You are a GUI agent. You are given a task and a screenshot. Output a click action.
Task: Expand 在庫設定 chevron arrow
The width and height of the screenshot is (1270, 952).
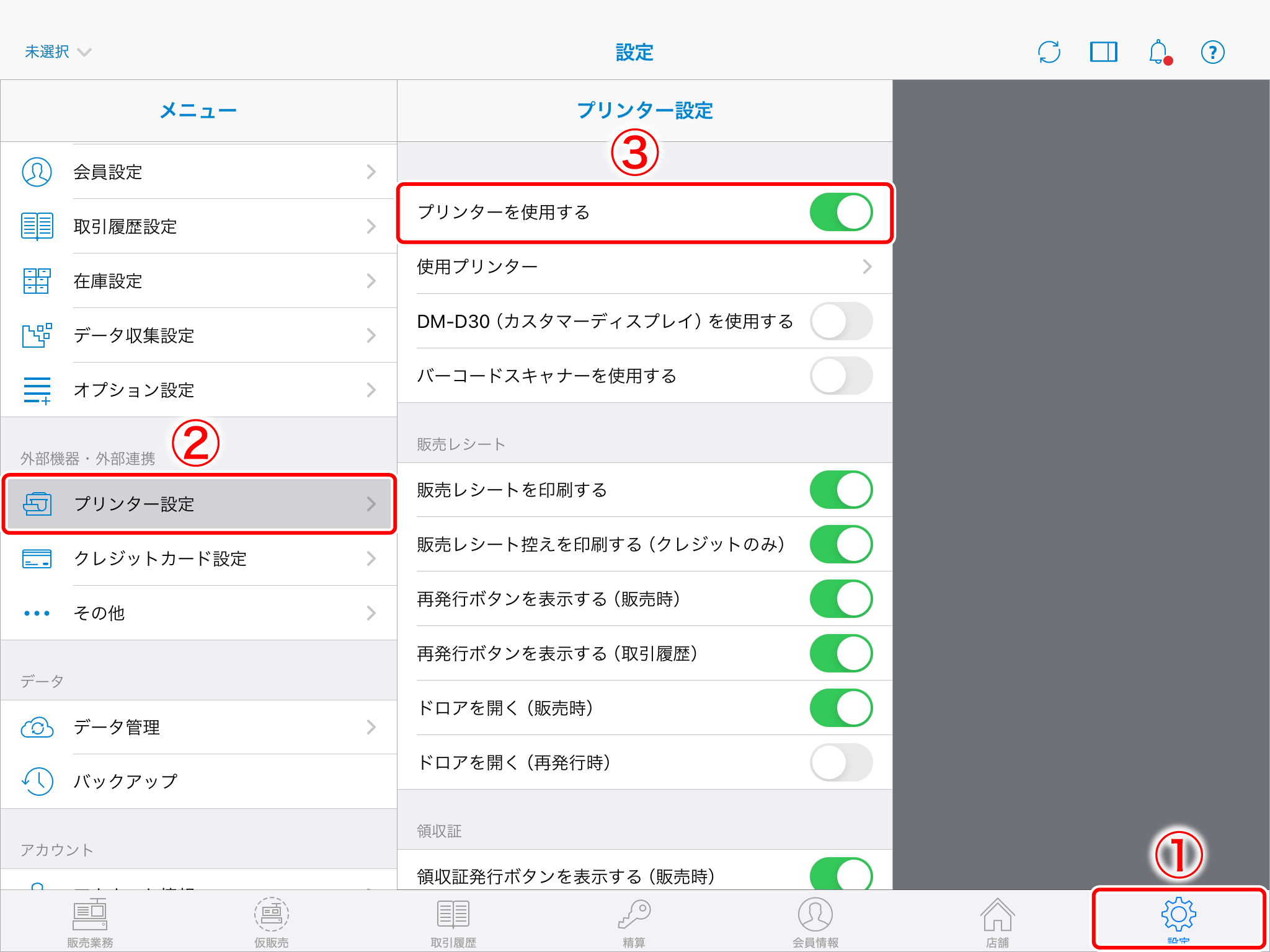(371, 281)
